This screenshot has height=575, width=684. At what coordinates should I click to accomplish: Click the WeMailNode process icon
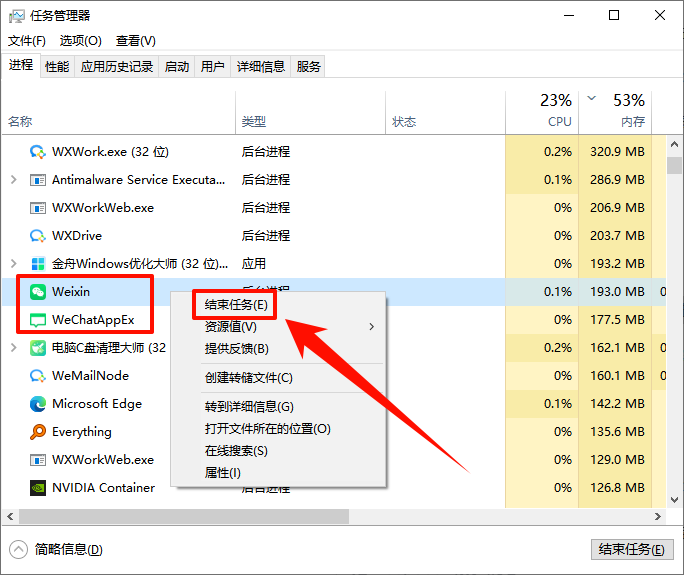(x=38, y=376)
